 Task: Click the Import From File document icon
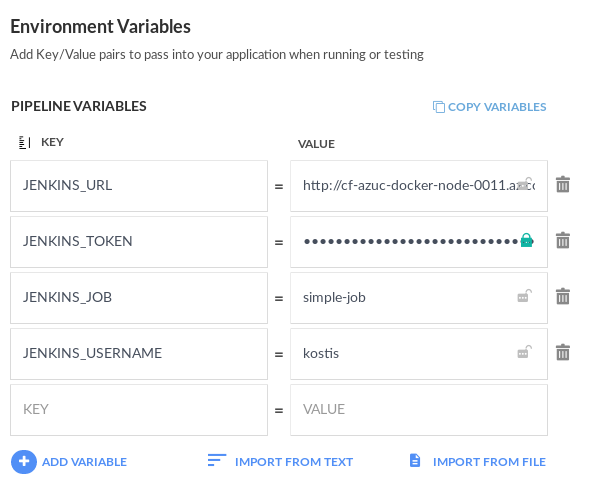415,461
